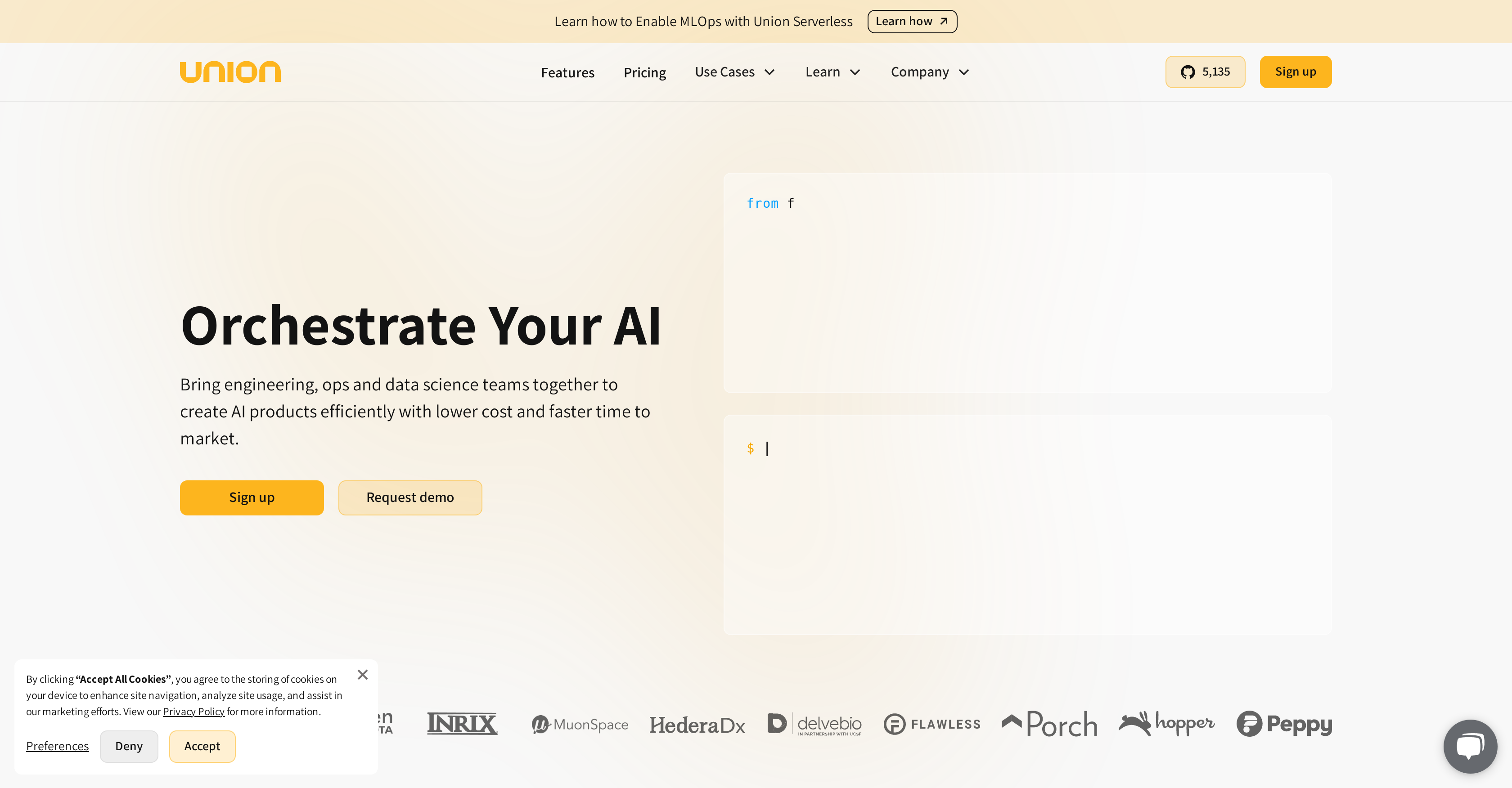Click the GitHub stars counter
This screenshot has height=788, width=1512.
(1205, 72)
